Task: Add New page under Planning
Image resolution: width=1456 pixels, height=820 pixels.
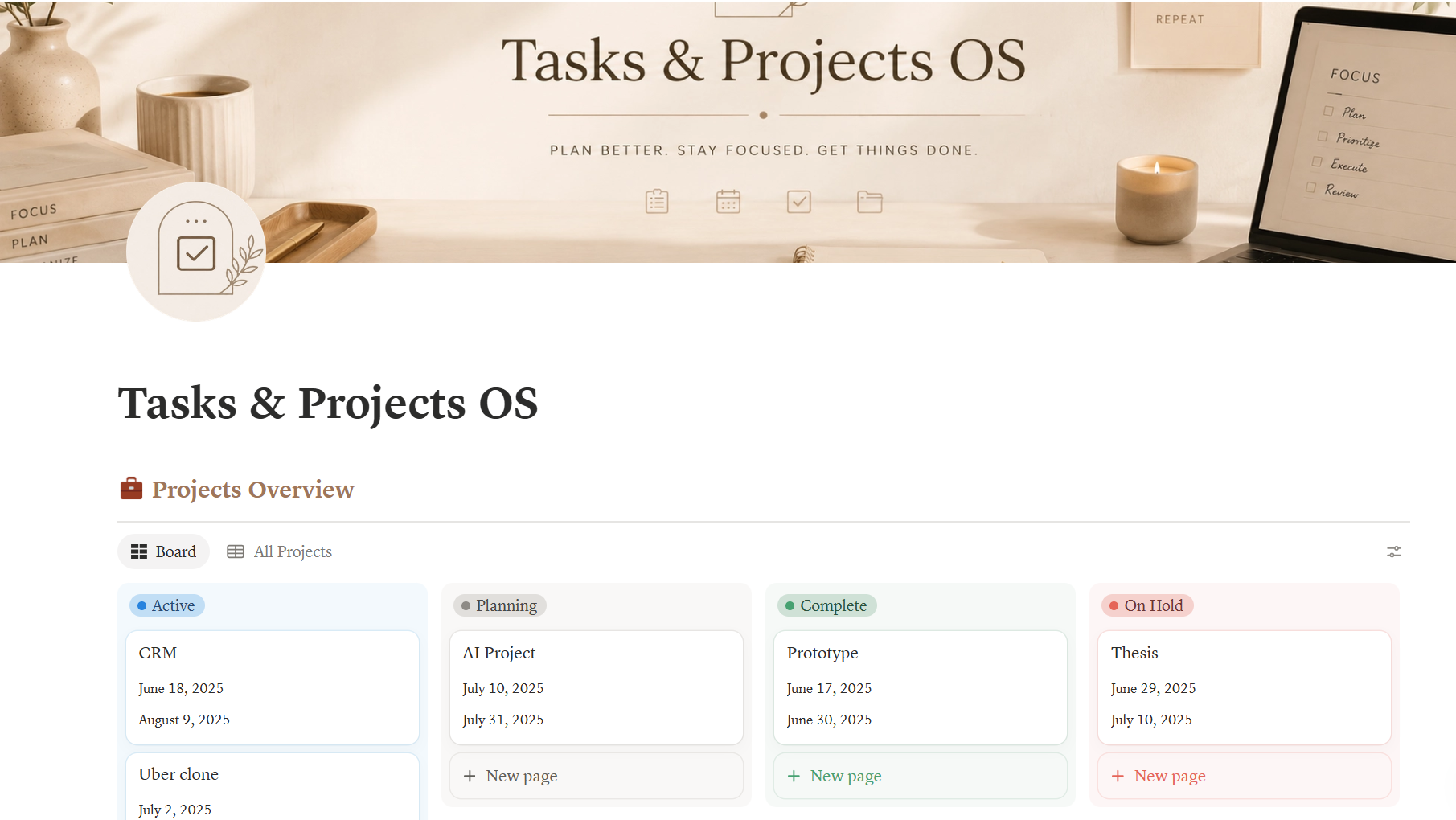Action: [x=597, y=776]
